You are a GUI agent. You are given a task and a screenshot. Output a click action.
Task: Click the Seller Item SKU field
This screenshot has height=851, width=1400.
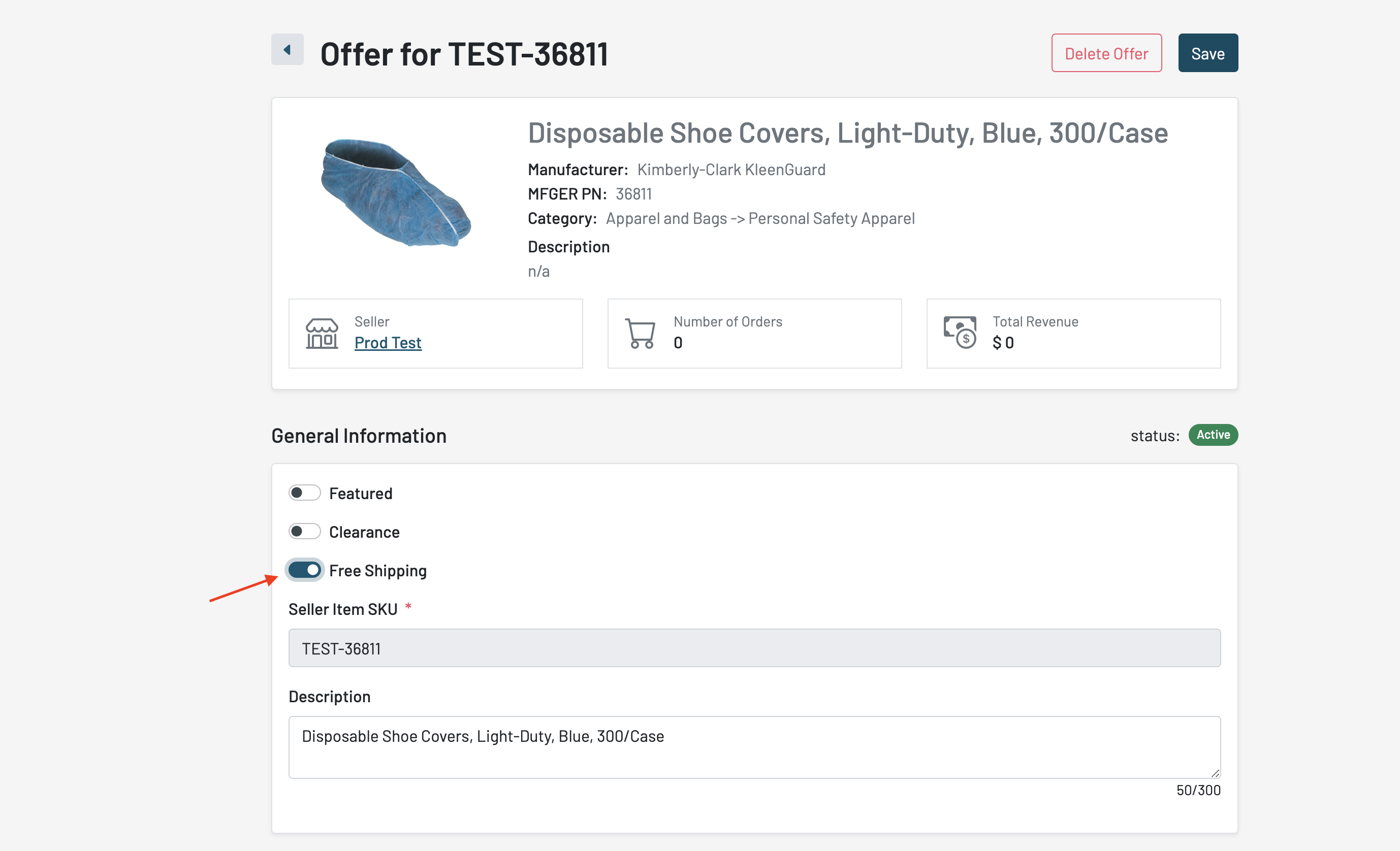[754, 648]
